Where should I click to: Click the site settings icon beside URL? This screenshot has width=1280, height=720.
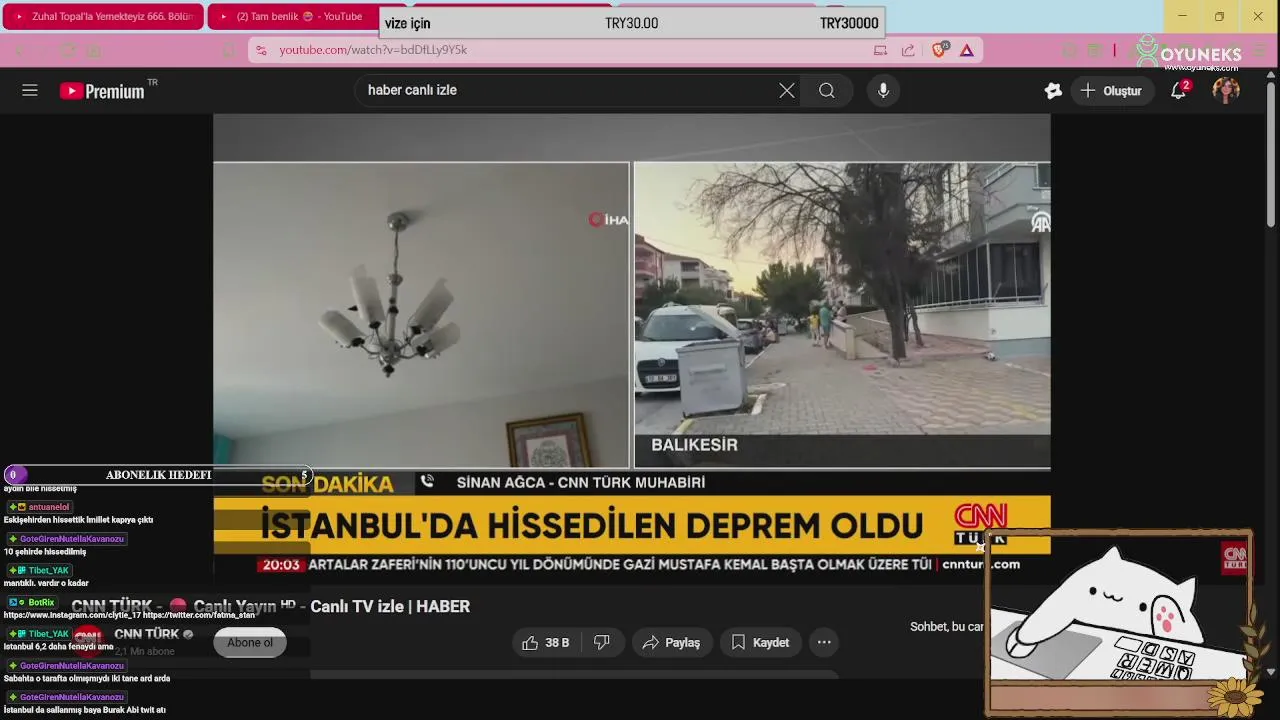[x=261, y=50]
